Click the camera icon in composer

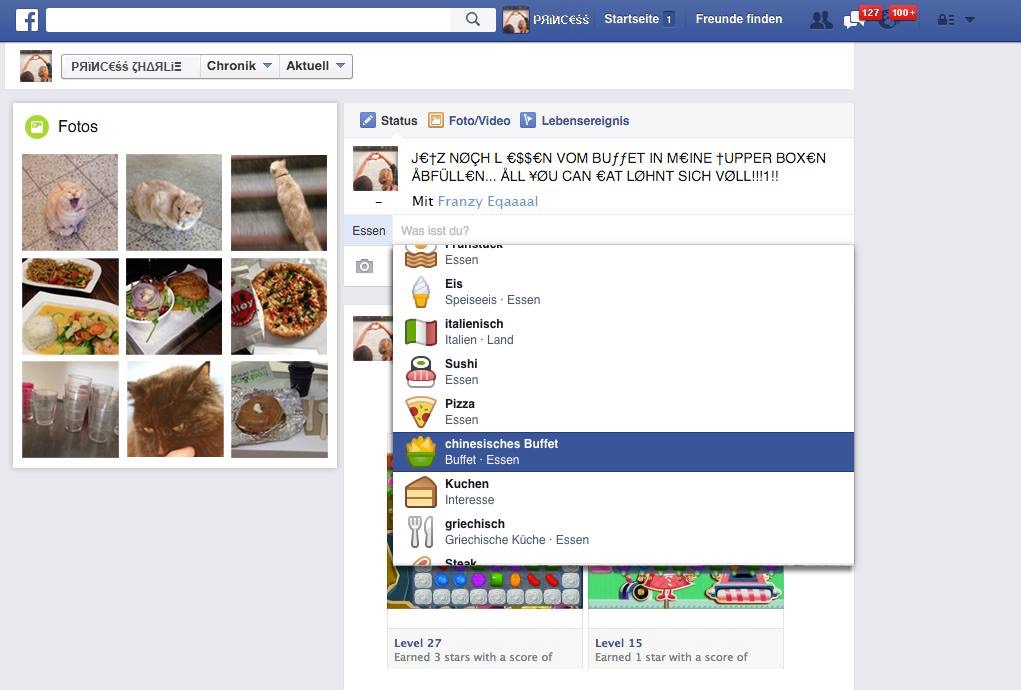click(x=365, y=266)
